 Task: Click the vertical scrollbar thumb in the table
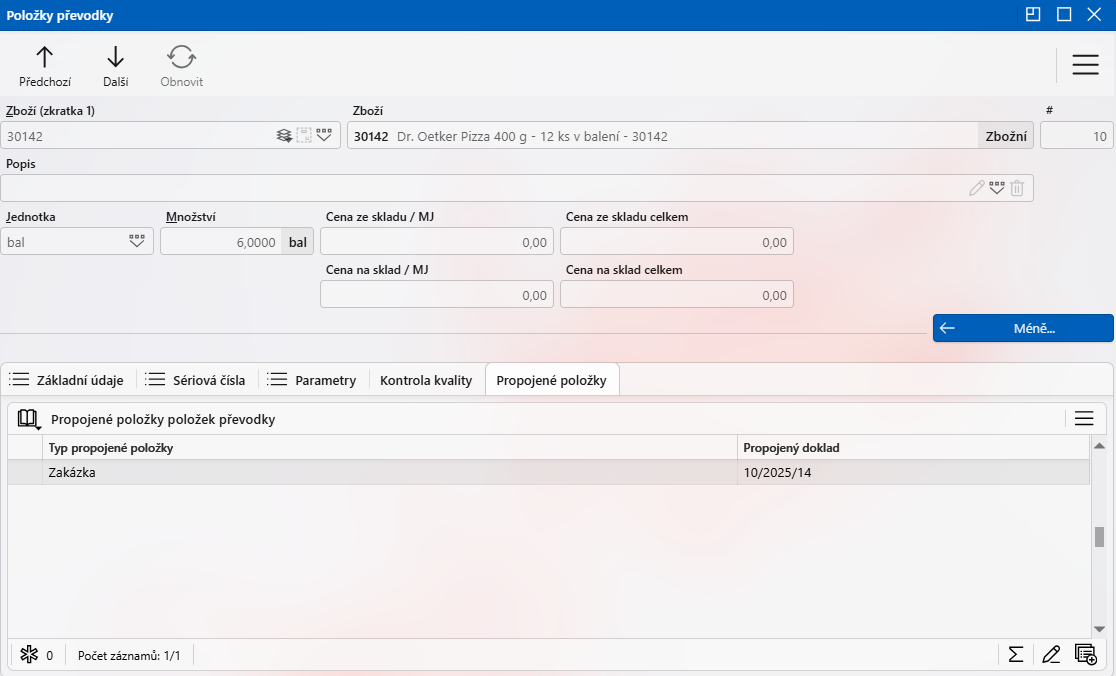coord(1099,537)
